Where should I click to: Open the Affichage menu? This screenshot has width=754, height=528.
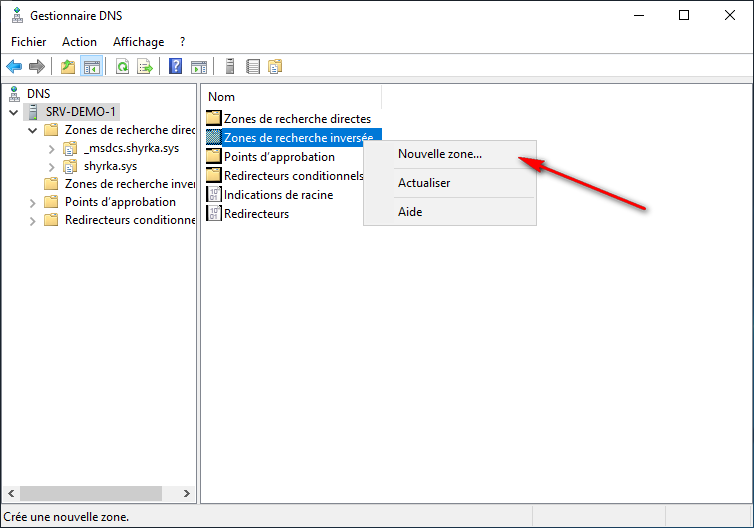[138, 42]
